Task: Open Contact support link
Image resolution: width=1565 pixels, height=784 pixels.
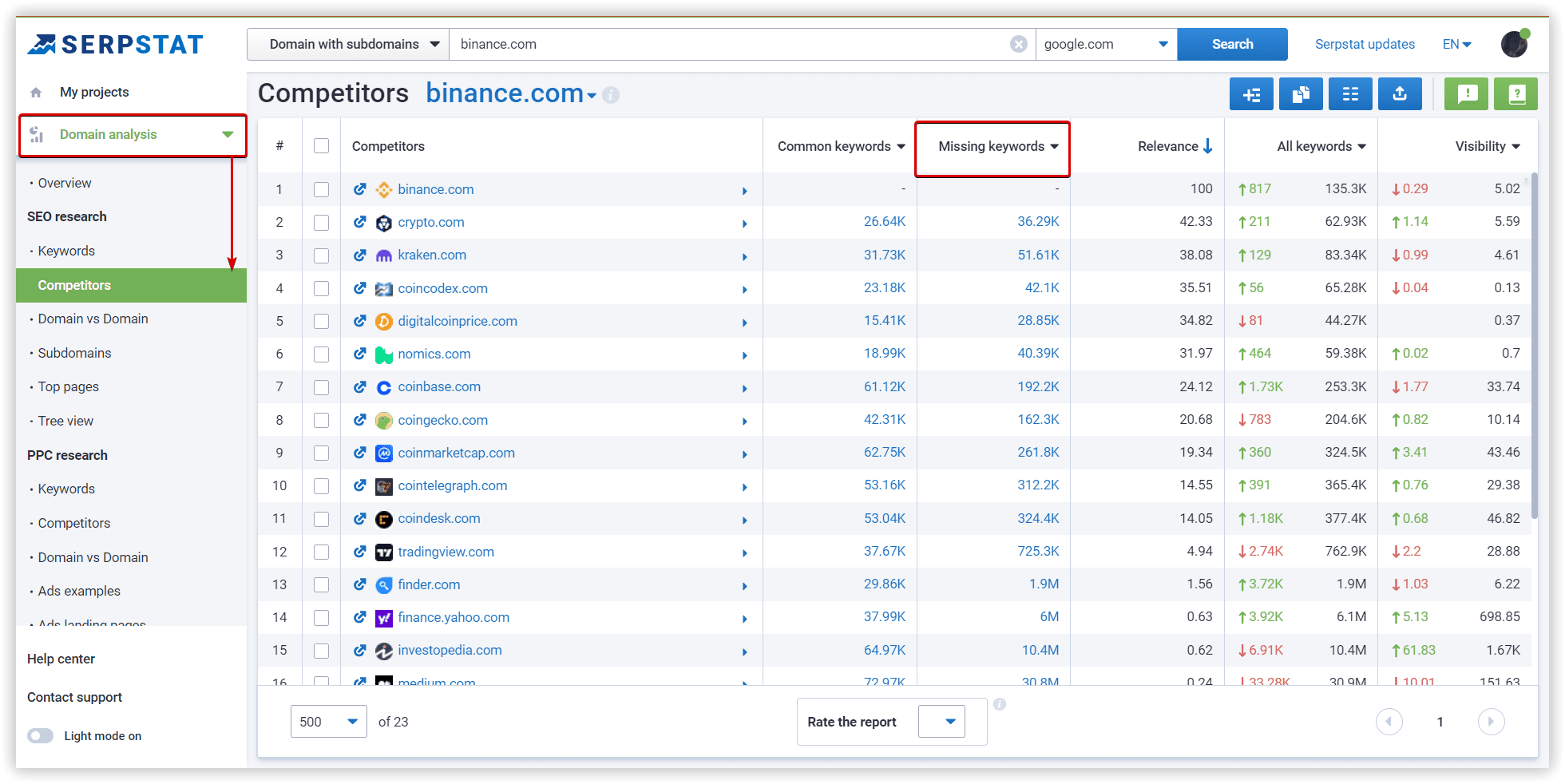Action: point(74,697)
